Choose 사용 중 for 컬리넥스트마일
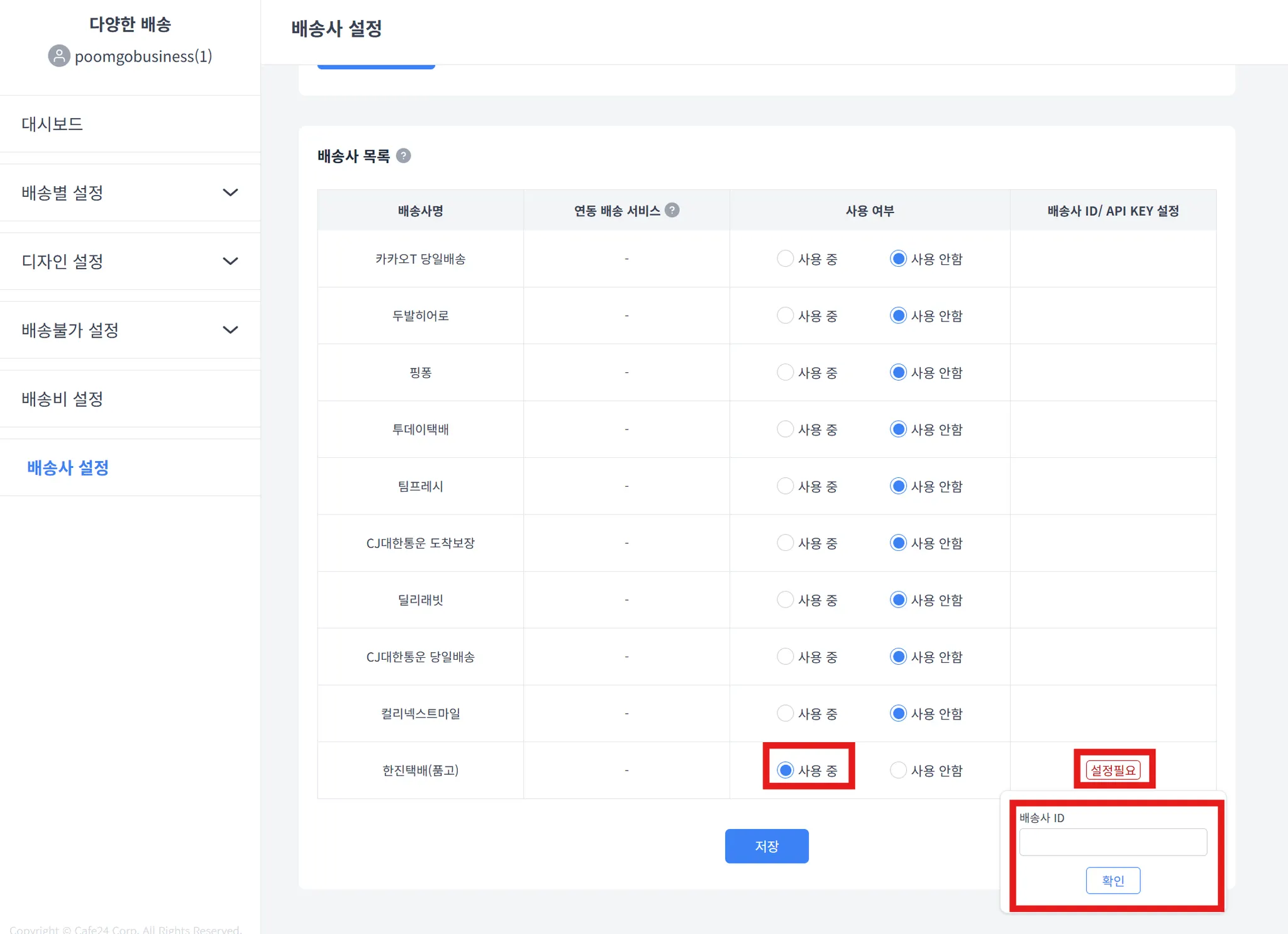 tap(785, 713)
